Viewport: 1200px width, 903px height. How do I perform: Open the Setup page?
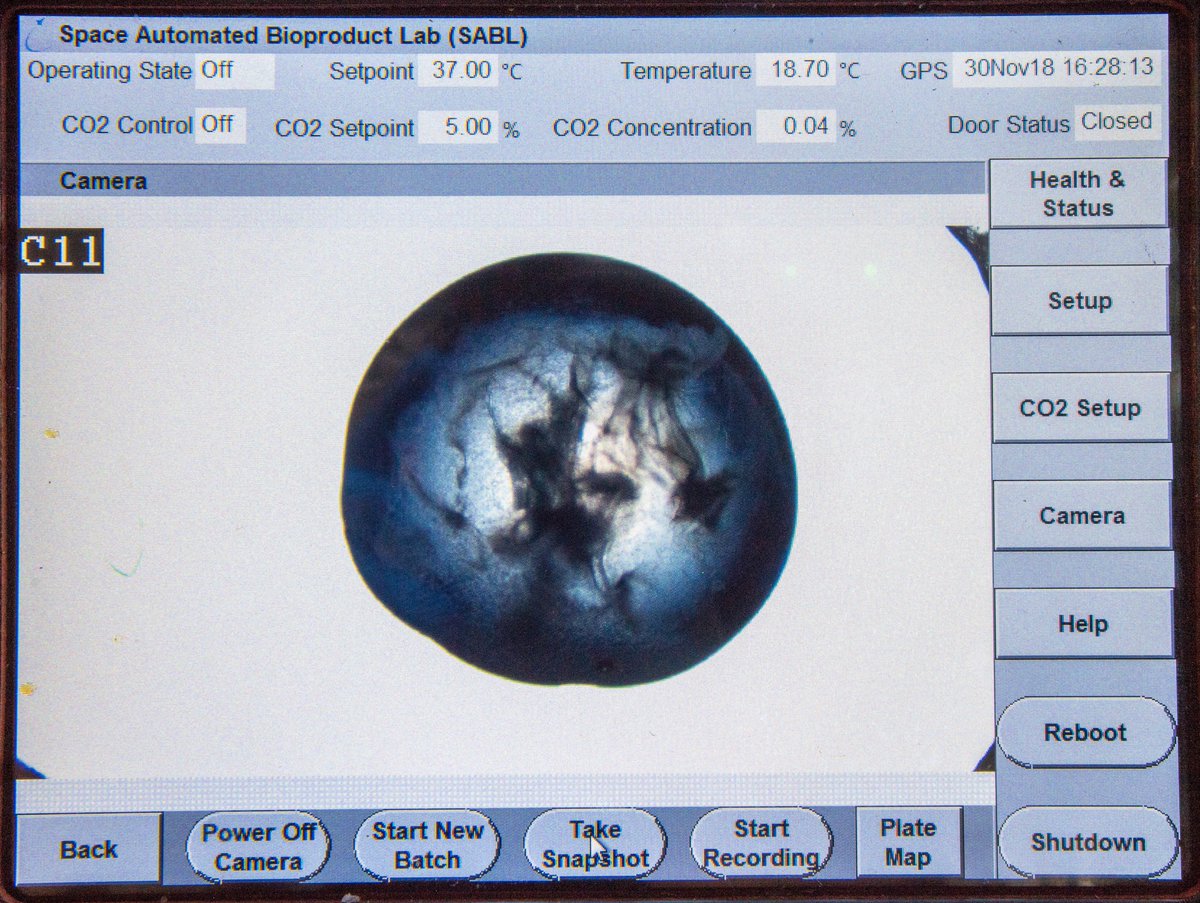pos(1079,301)
